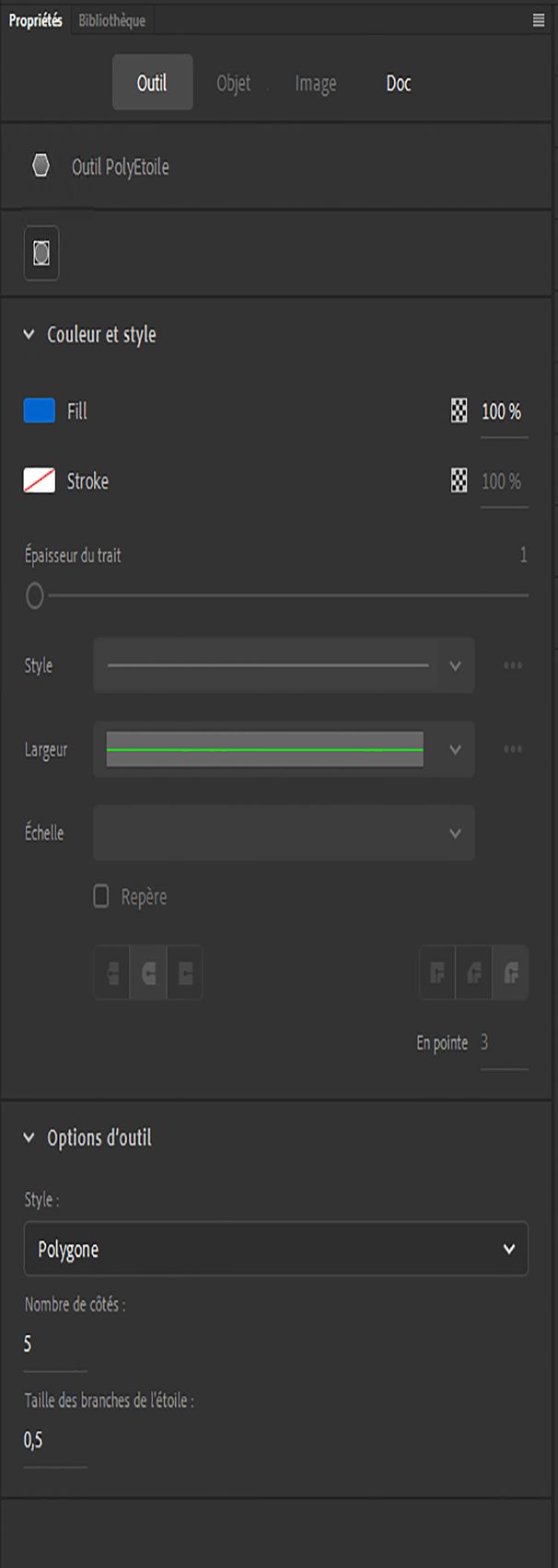Enable the Repère checkbox
Image resolution: width=558 pixels, height=1568 pixels.
[101, 896]
